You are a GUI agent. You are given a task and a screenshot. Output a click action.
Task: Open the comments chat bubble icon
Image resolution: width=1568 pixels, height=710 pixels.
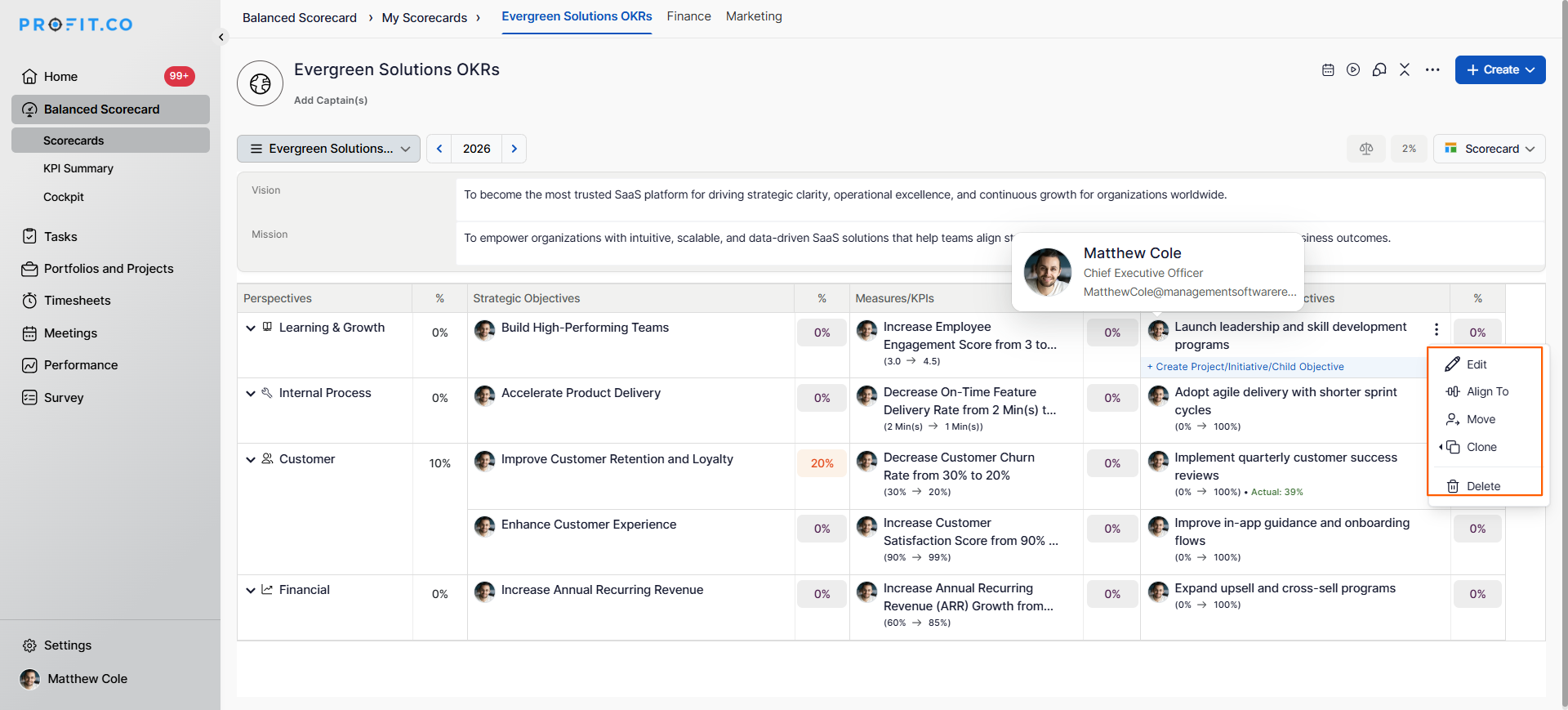[x=1379, y=70]
